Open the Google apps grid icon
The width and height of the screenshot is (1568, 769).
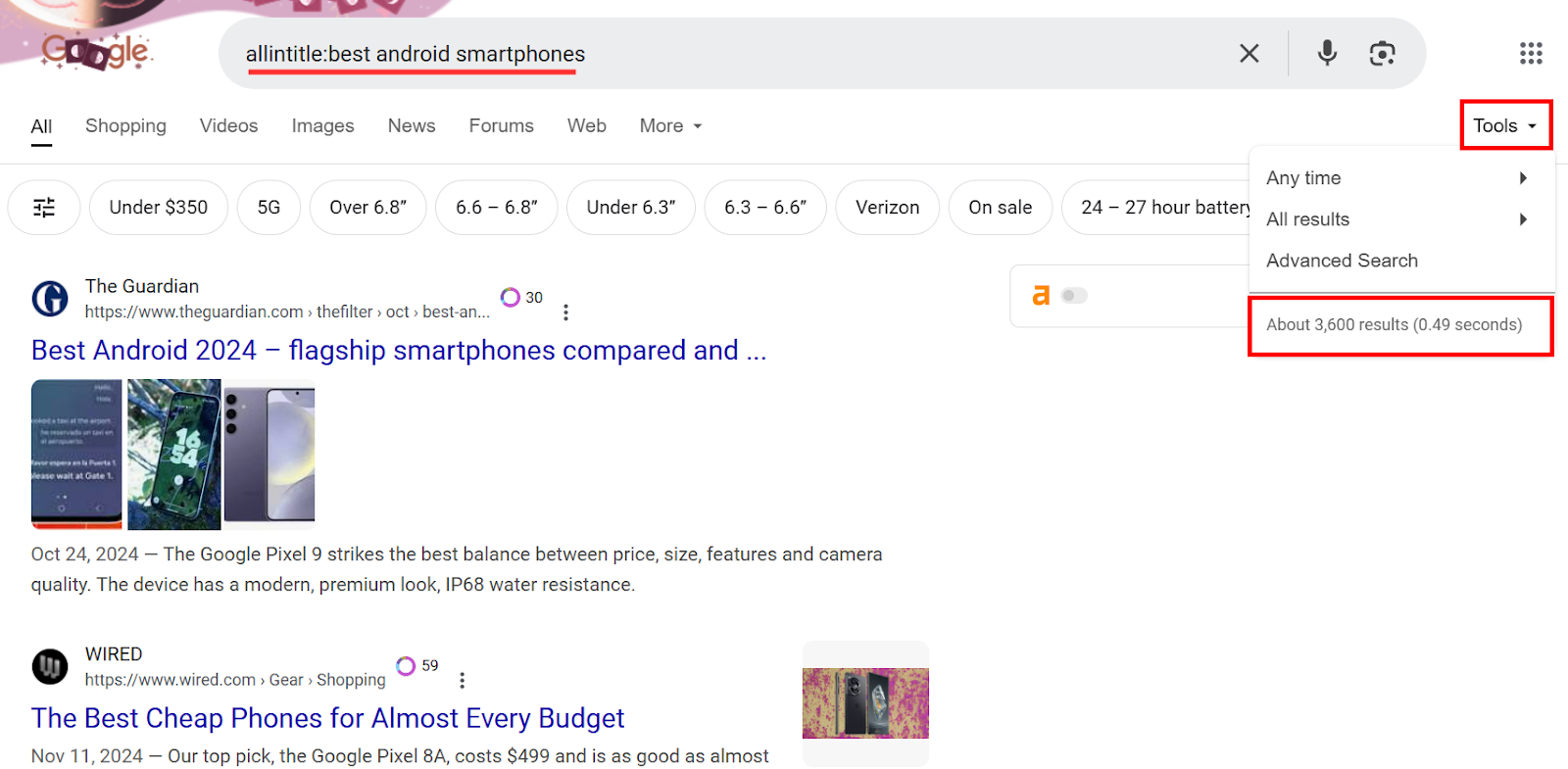click(1531, 53)
